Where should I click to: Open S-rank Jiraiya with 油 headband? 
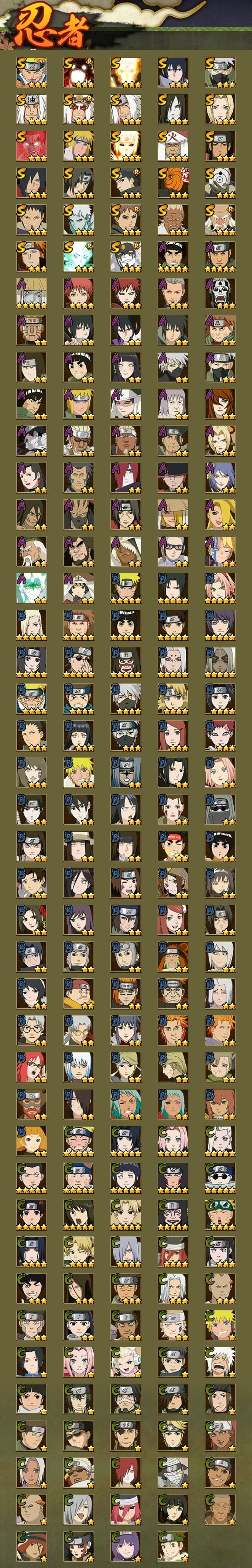tap(31, 109)
